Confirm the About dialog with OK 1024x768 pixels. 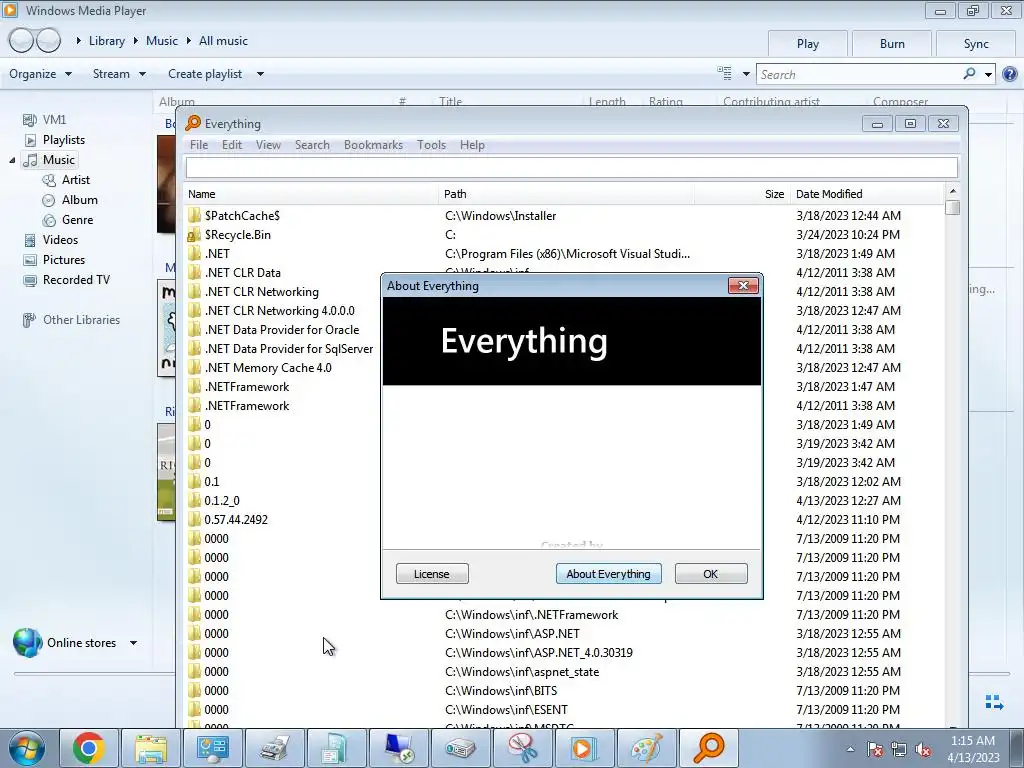[711, 574]
